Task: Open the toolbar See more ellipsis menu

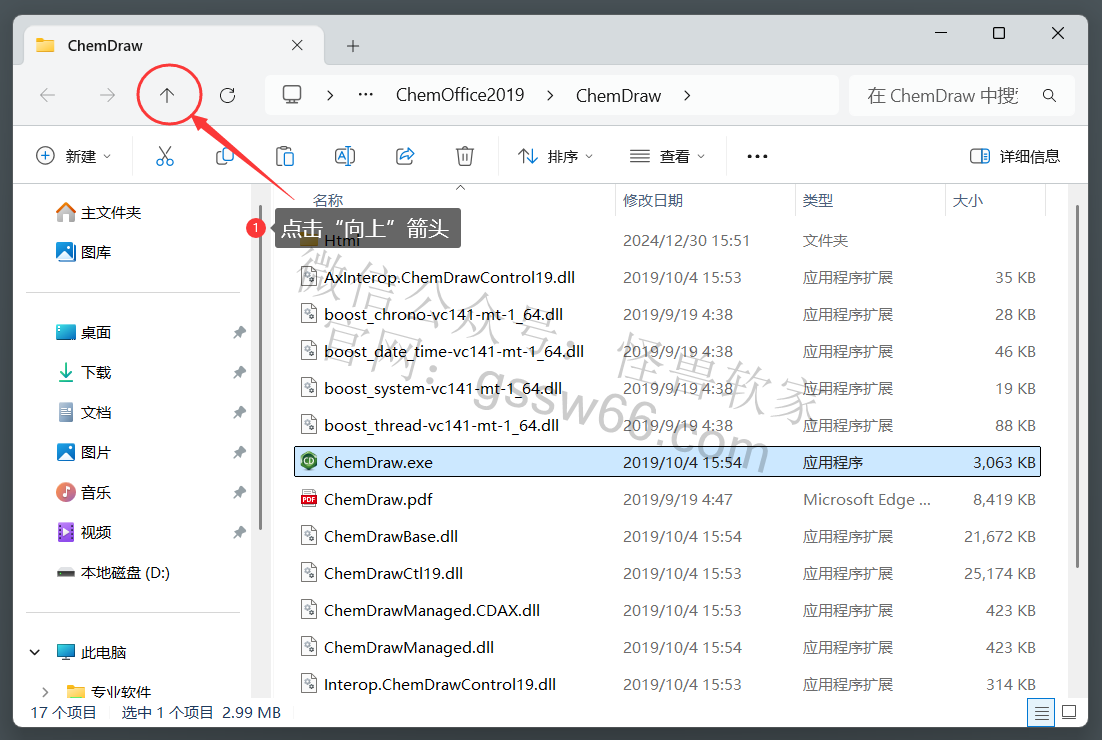Action: (x=757, y=156)
